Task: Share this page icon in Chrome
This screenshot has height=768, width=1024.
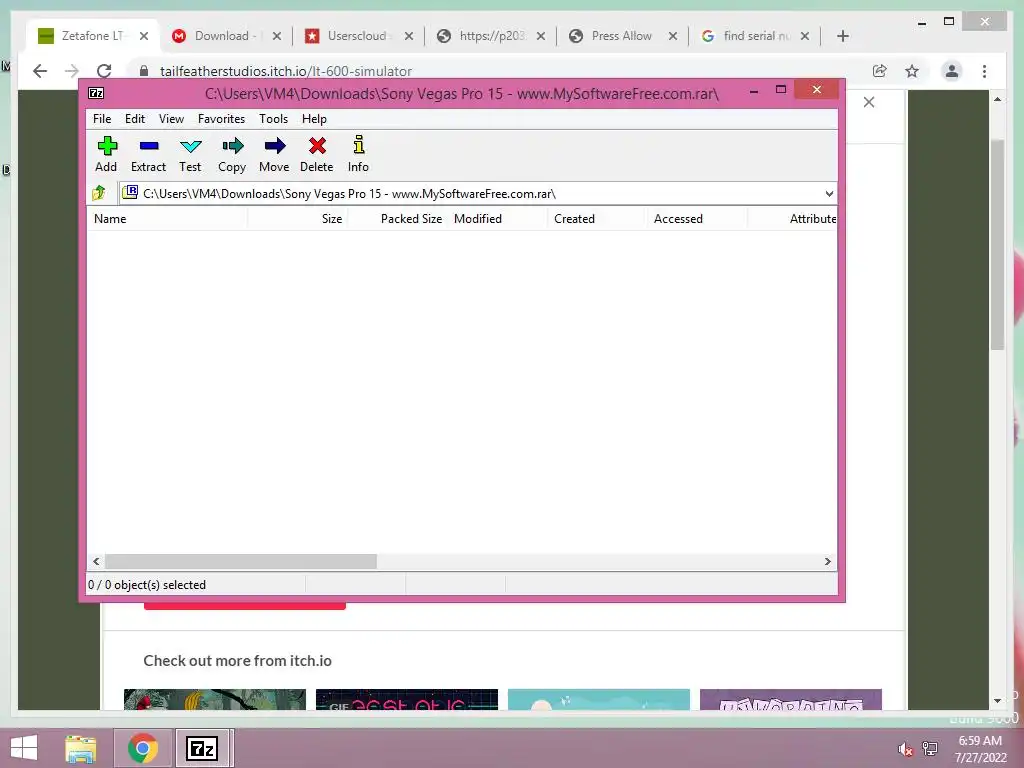Action: [x=880, y=71]
